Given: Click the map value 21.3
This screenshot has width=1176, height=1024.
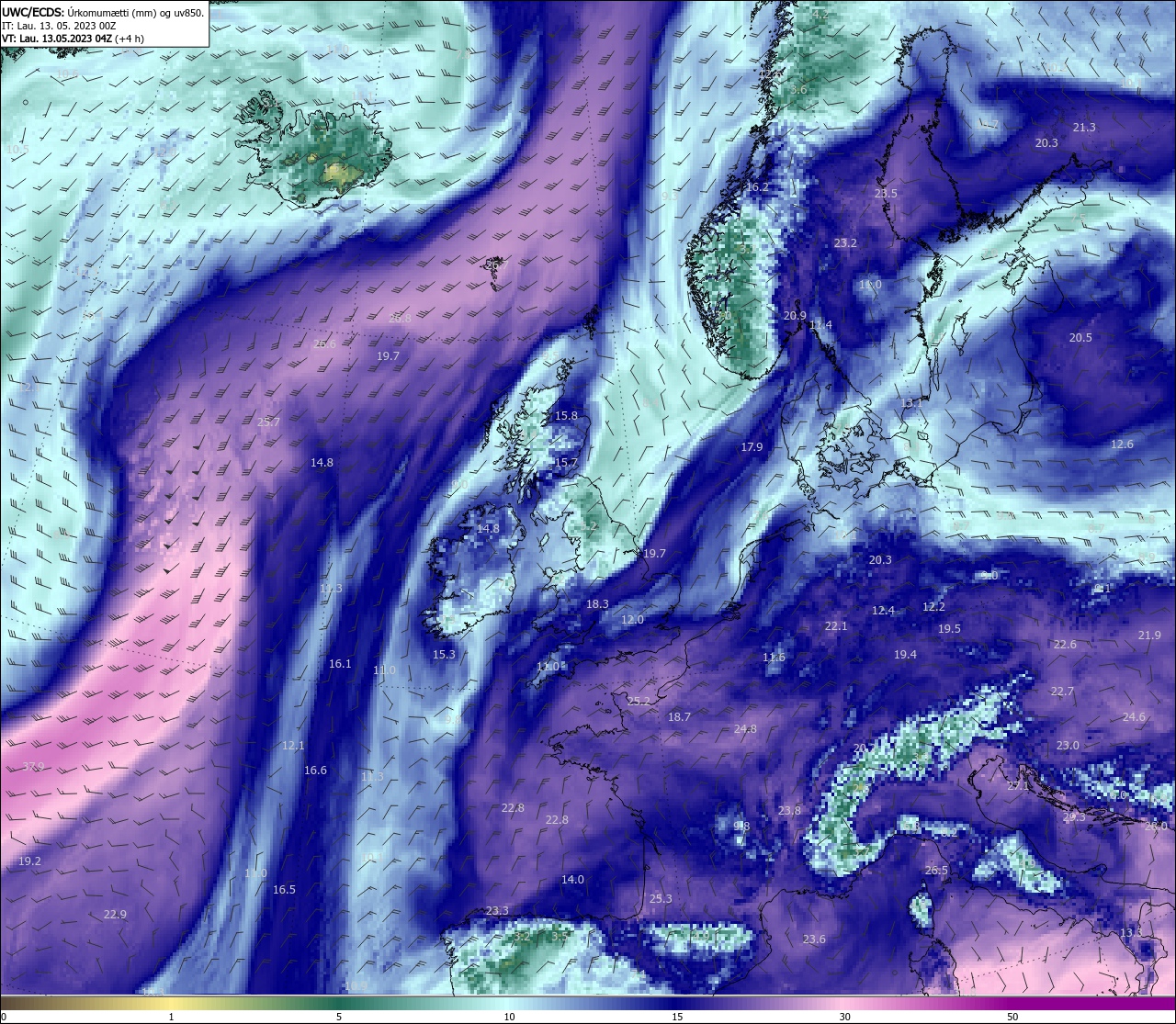Looking at the screenshot, I should click(1084, 128).
